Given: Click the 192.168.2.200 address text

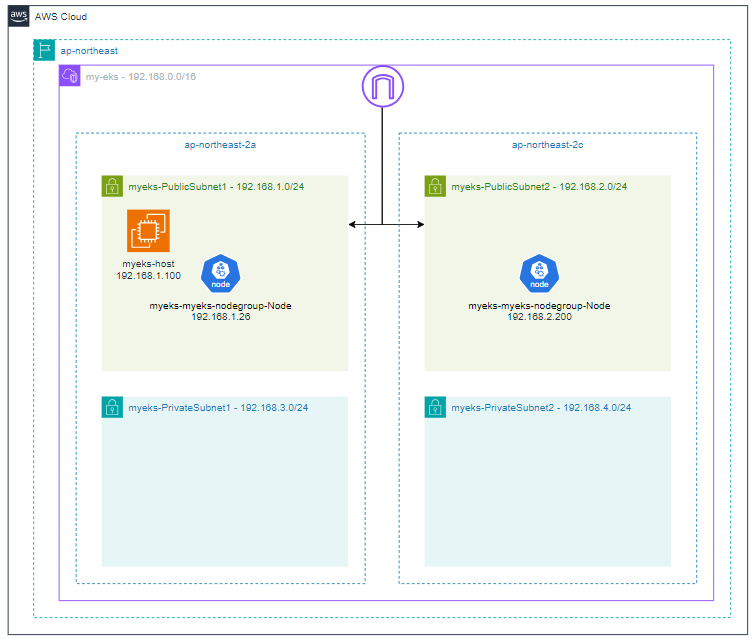Looking at the screenshot, I should 540,317.
